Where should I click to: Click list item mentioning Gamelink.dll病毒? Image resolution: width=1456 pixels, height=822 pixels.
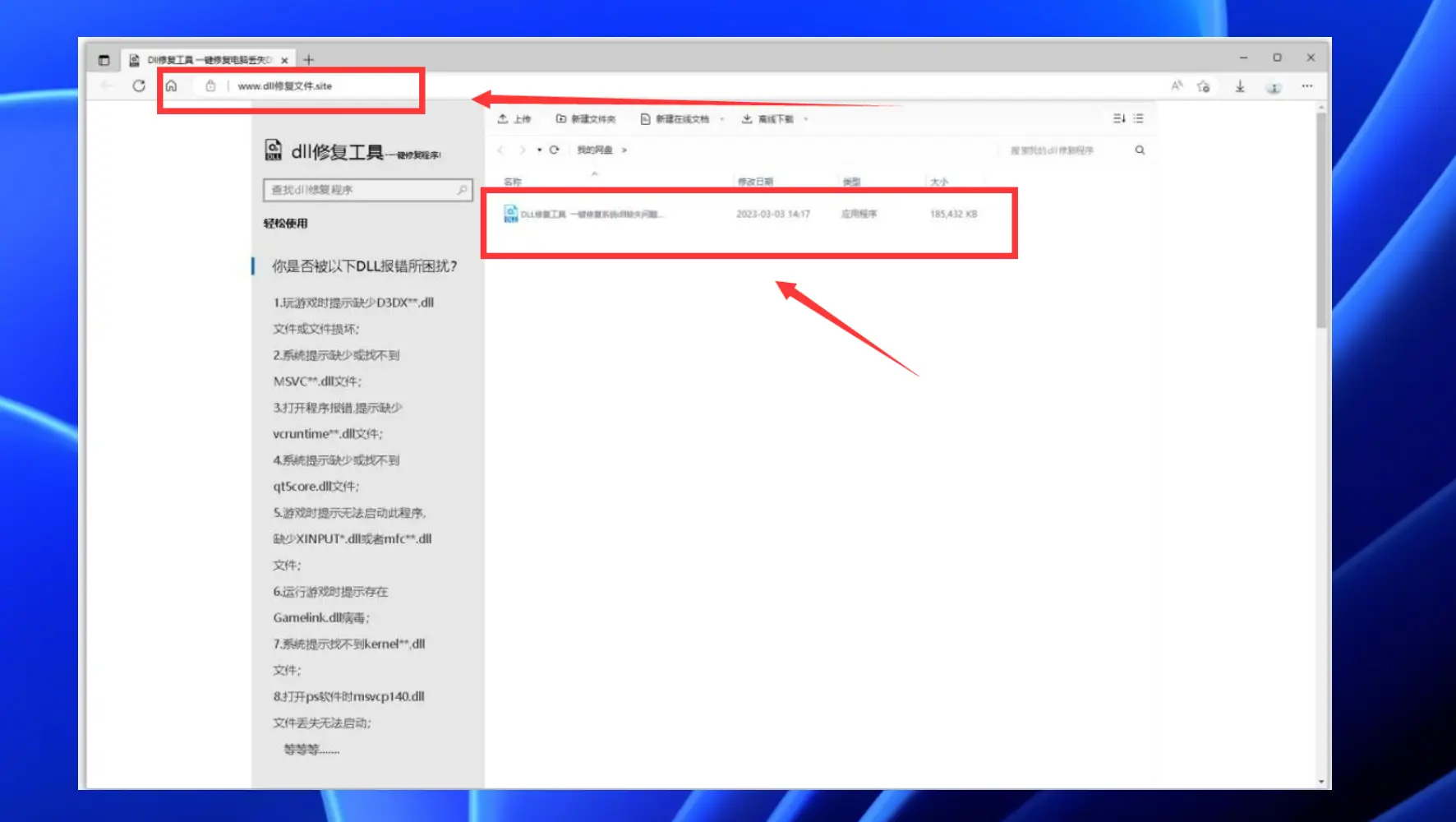pyautogui.click(x=330, y=605)
